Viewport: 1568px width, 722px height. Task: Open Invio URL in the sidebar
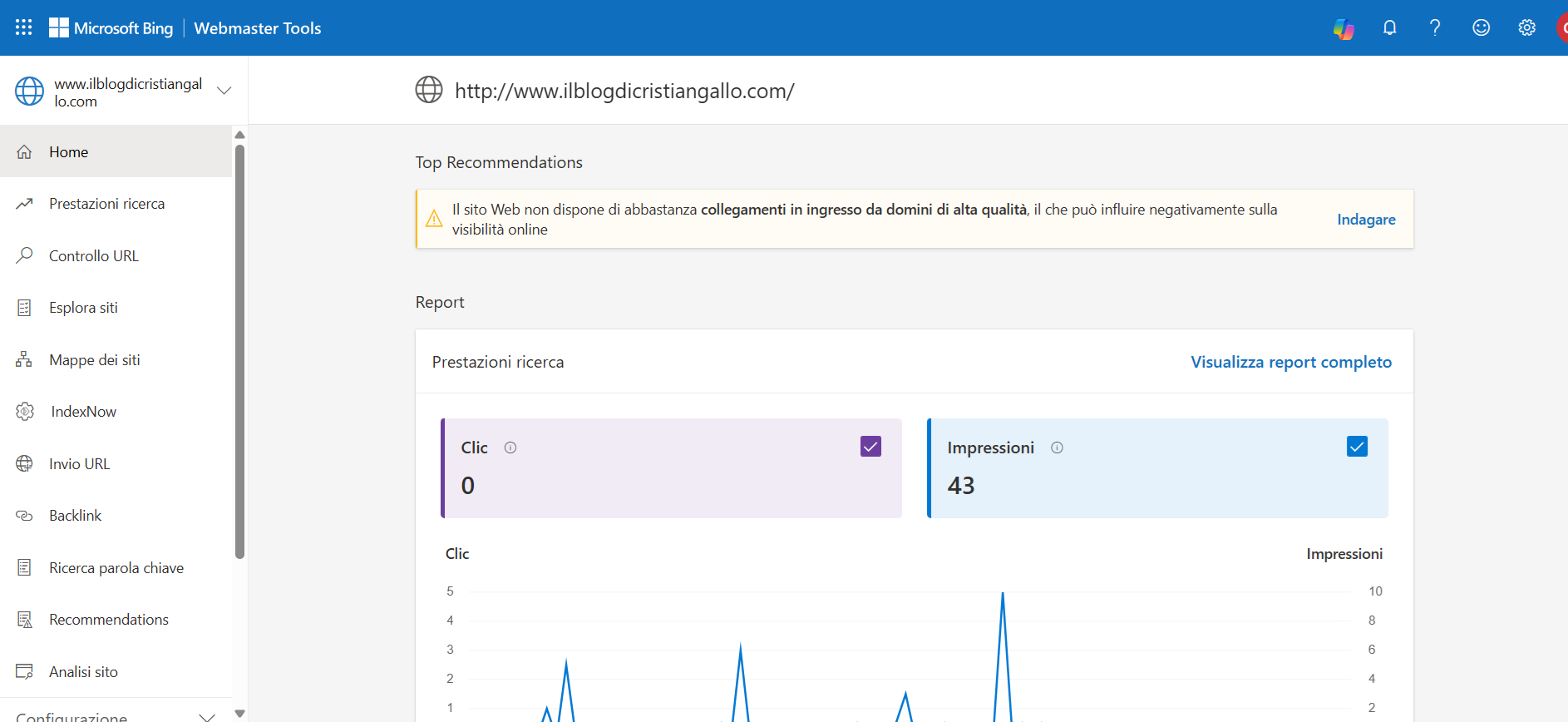[x=116, y=463]
